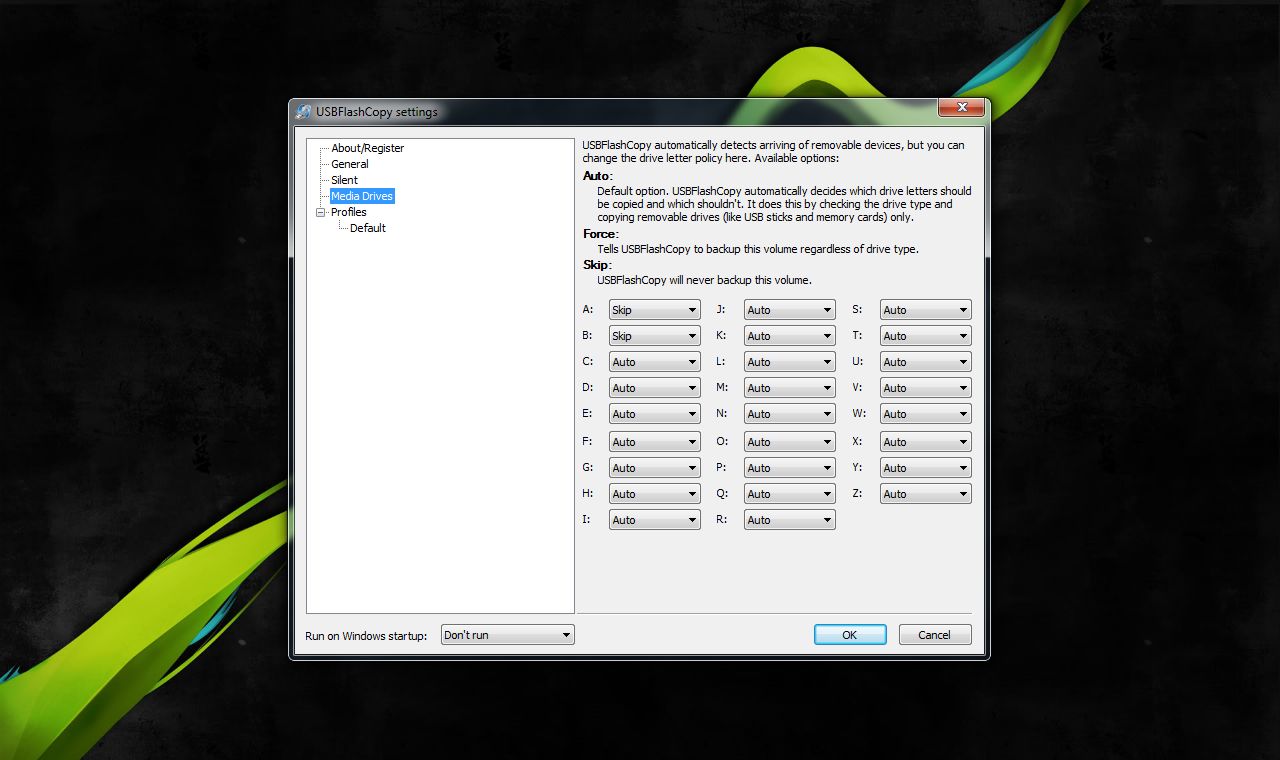Viewport: 1280px width, 760px height.
Task: Open the drive W: policy dropdown
Action: coord(925,414)
